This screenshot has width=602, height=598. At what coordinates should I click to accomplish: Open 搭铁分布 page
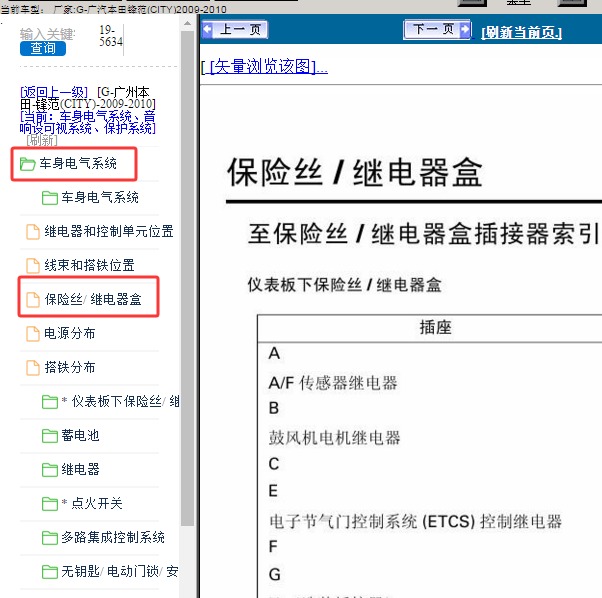69,367
